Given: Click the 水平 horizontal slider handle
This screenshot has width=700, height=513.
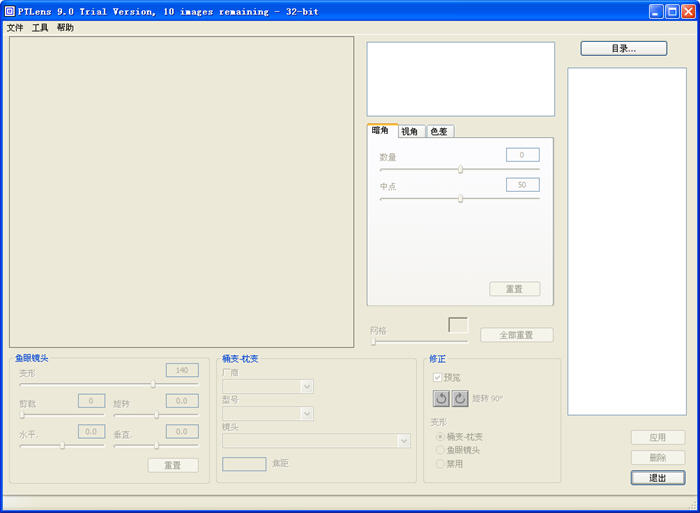Looking at the screenshot, I should click(x=62, y=445).
